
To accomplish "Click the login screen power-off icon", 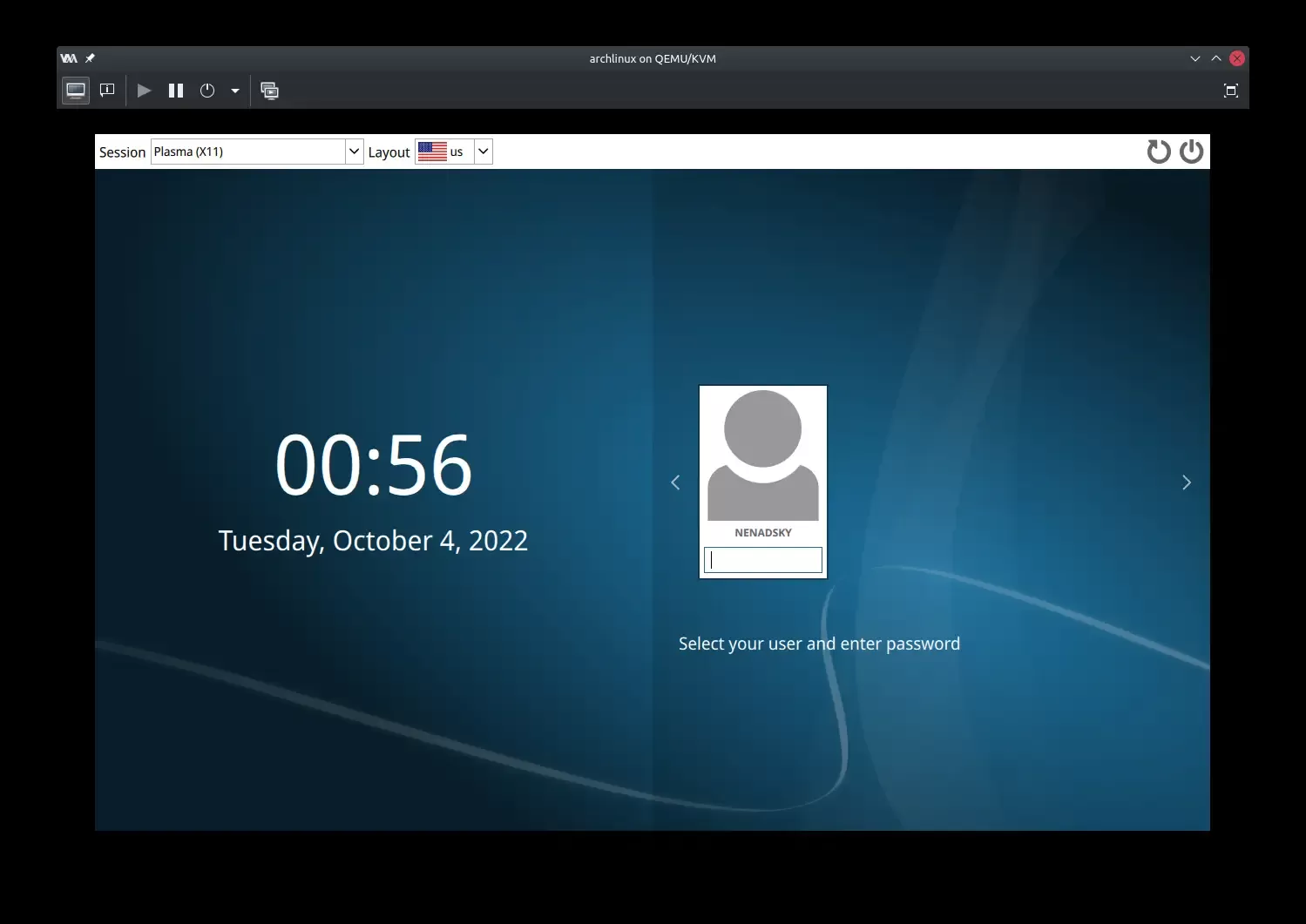I will 1191,152.
